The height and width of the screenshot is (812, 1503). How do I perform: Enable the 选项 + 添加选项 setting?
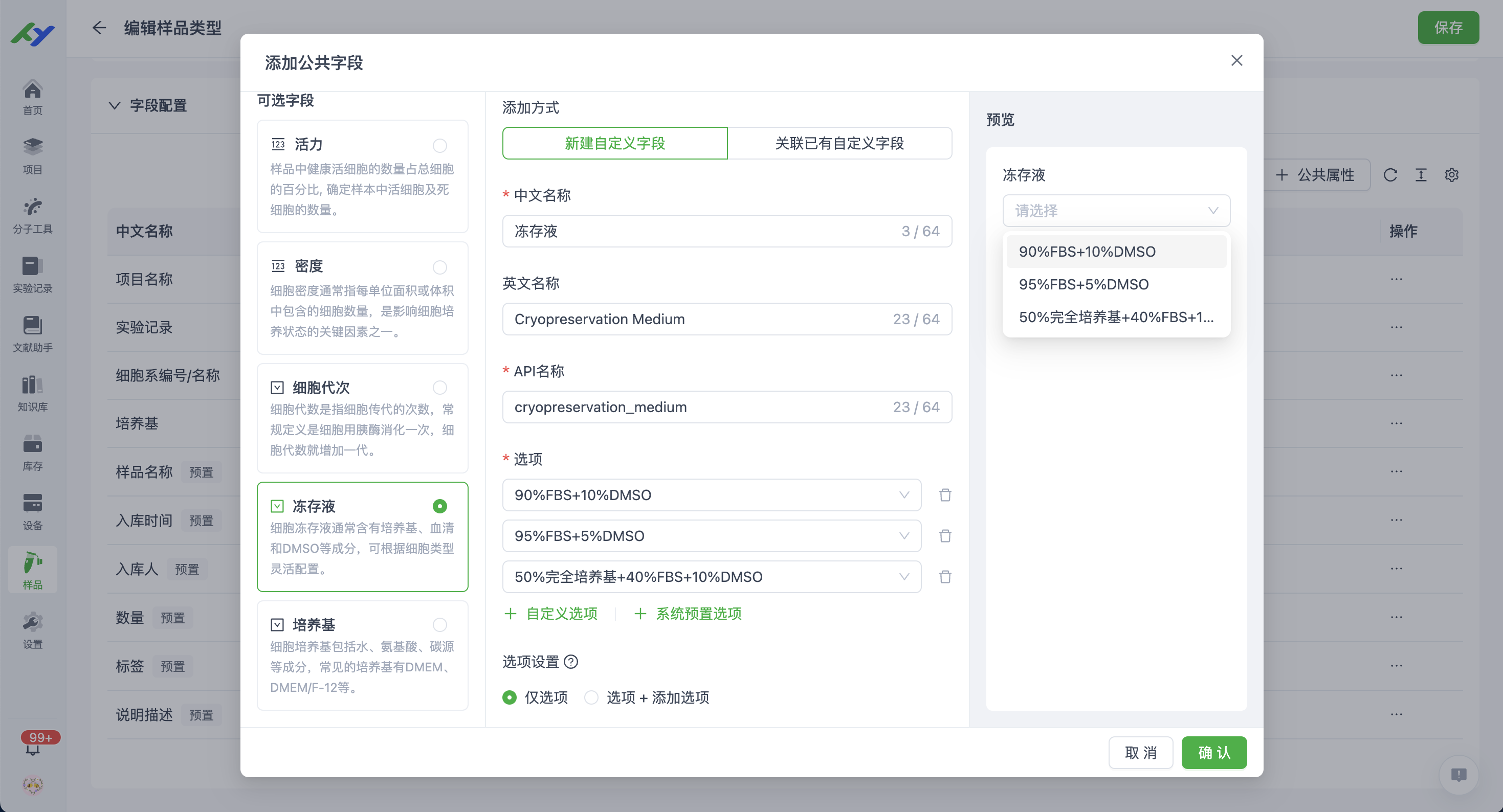(591, 697)
